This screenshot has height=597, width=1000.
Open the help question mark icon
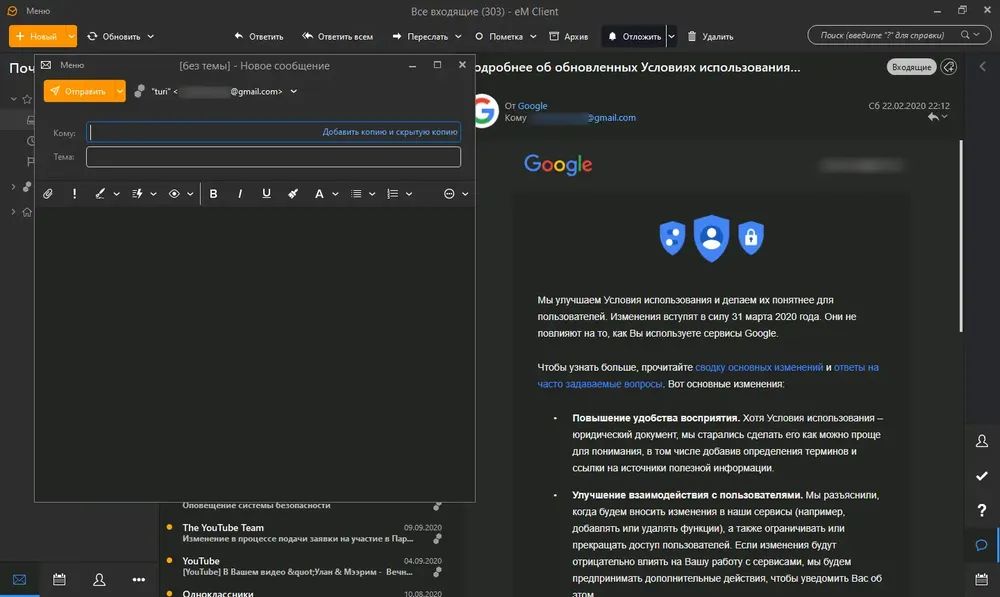(x=982, y=510)
